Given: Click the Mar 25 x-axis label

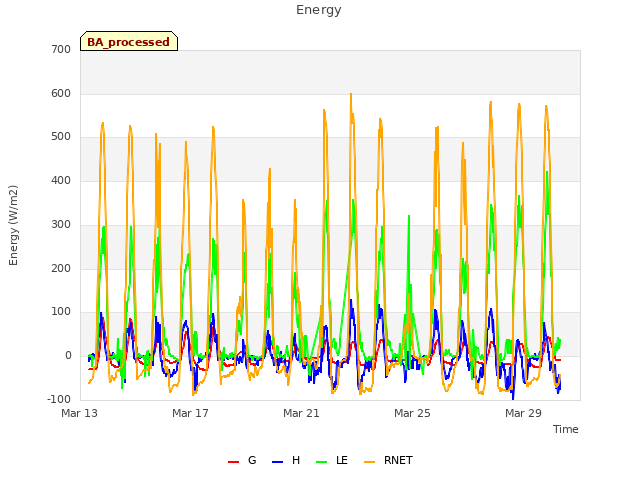Looking at the screenshot, I should [412, 413].
